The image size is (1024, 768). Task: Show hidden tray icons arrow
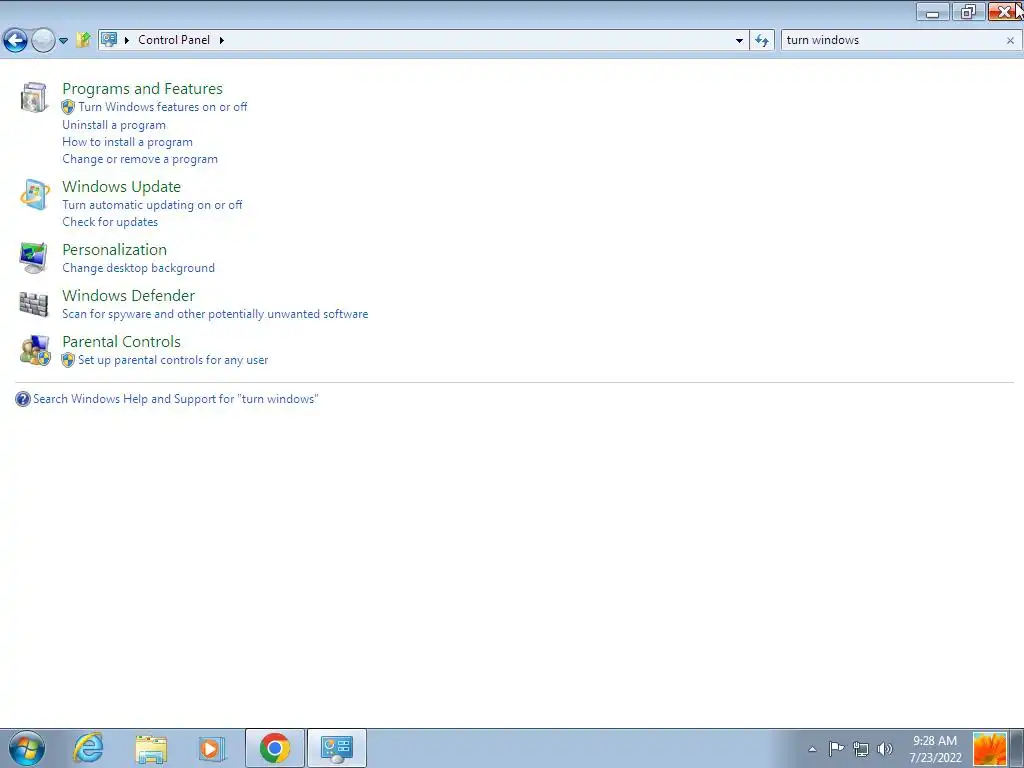[x=812, y=749]
